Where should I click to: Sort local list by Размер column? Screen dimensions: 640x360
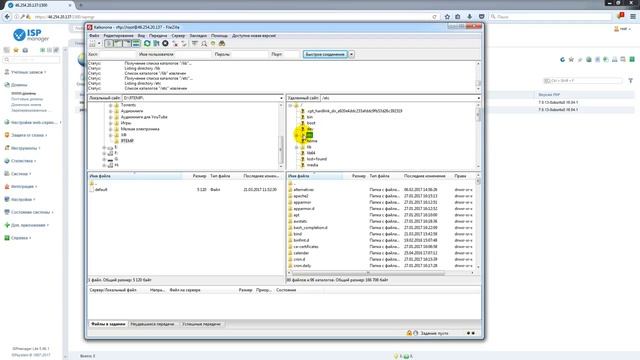coord(199,176)
